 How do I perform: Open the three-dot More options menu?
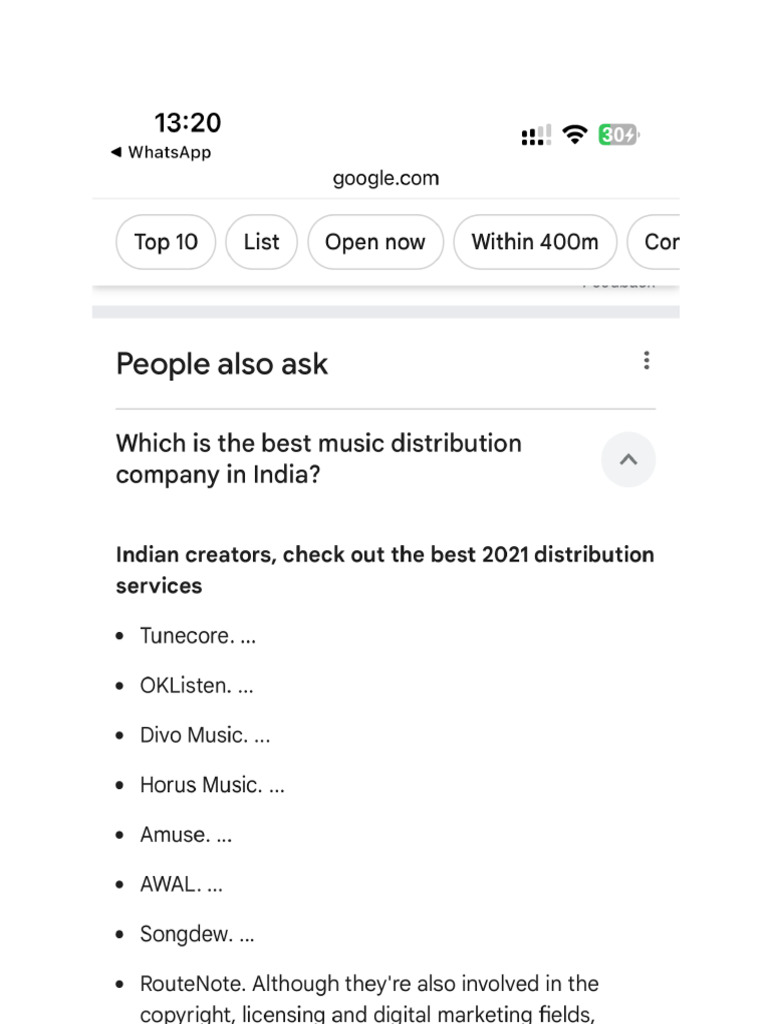tap(647, 361)
